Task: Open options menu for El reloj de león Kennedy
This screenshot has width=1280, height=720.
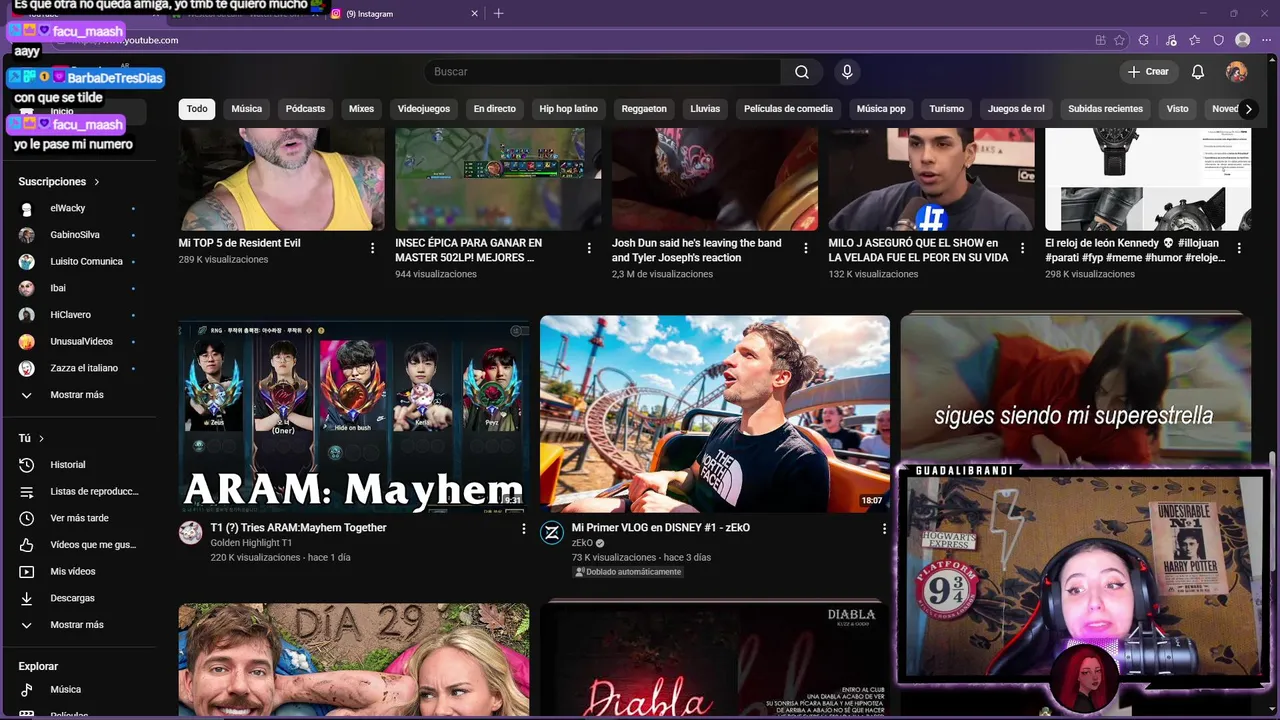Action: (x=1239, y=248)
